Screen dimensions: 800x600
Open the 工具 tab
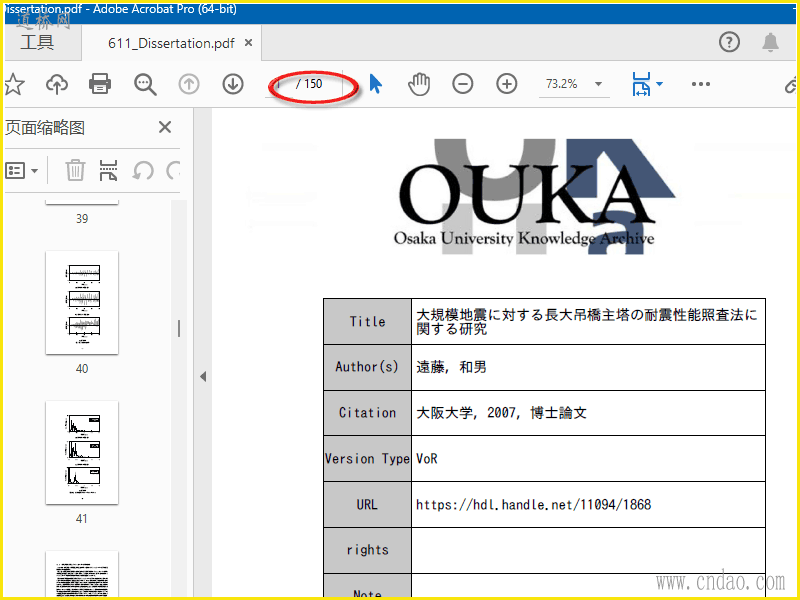click(37, 42)
